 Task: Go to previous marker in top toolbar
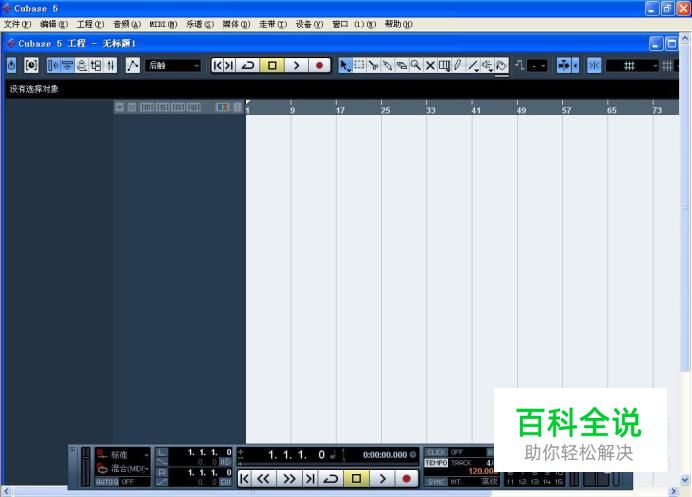[218, 65]
